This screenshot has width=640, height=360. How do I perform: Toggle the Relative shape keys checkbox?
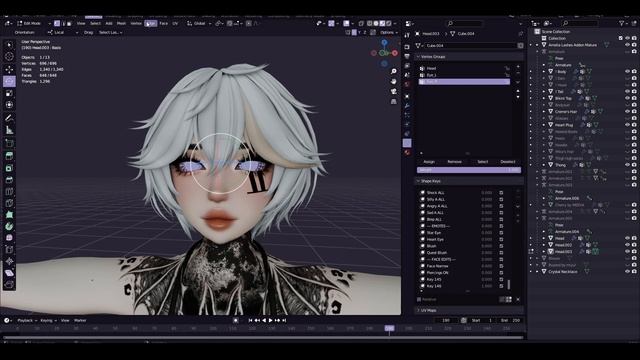pos(419,299)
